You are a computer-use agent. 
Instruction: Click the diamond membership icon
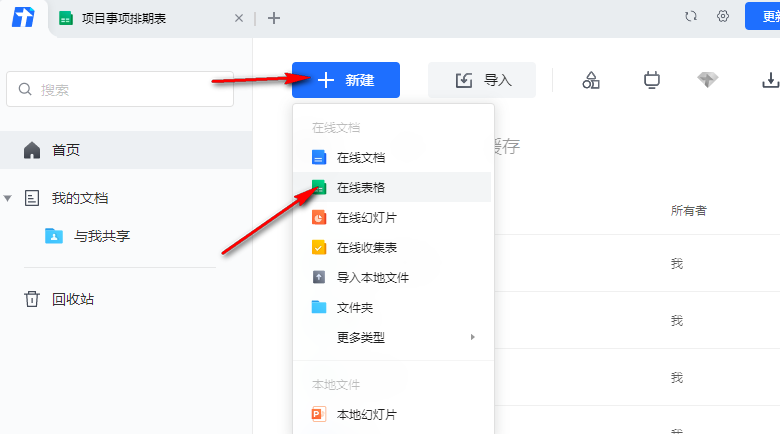[x=708, y=80]
